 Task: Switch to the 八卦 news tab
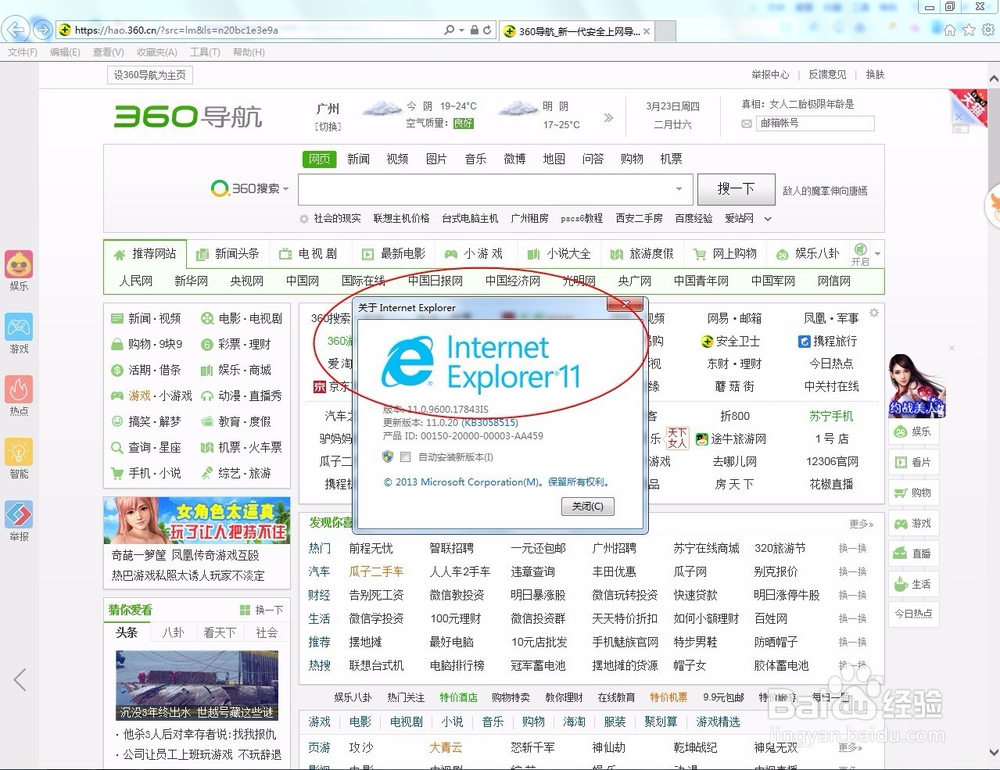coord(173,633)
